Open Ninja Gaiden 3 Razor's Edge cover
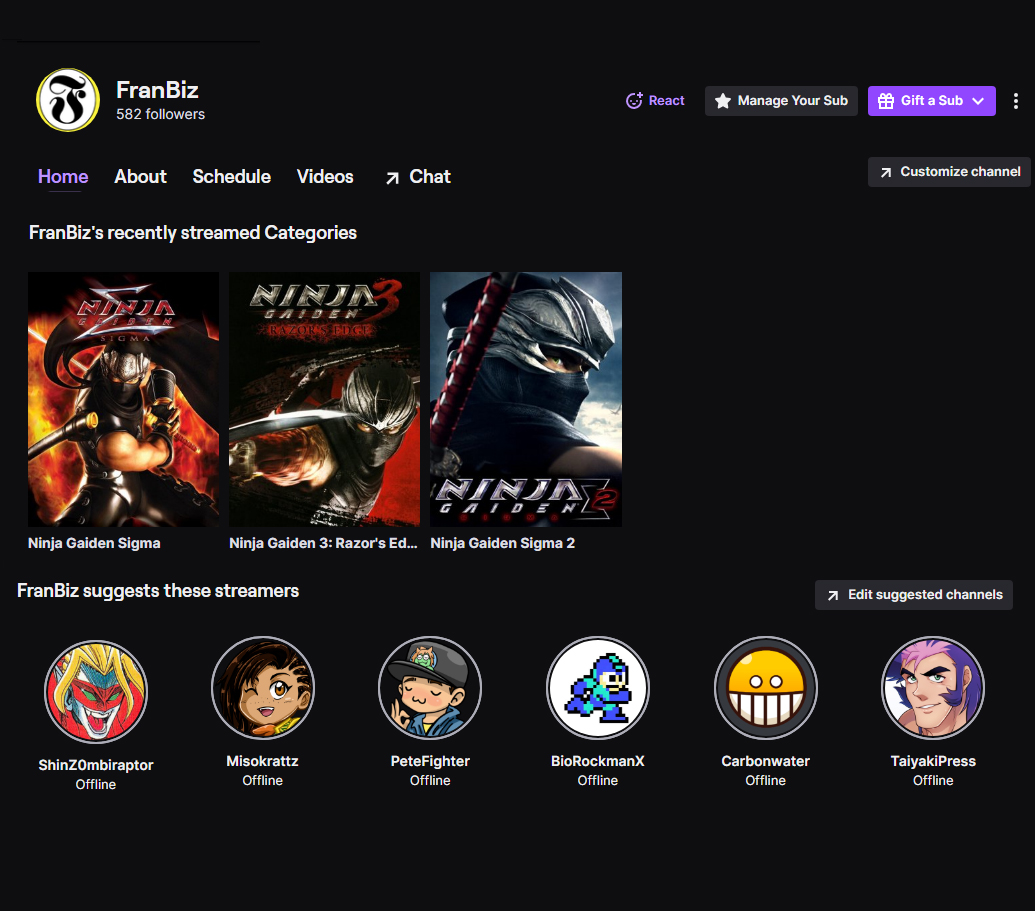 coord(324,399)
